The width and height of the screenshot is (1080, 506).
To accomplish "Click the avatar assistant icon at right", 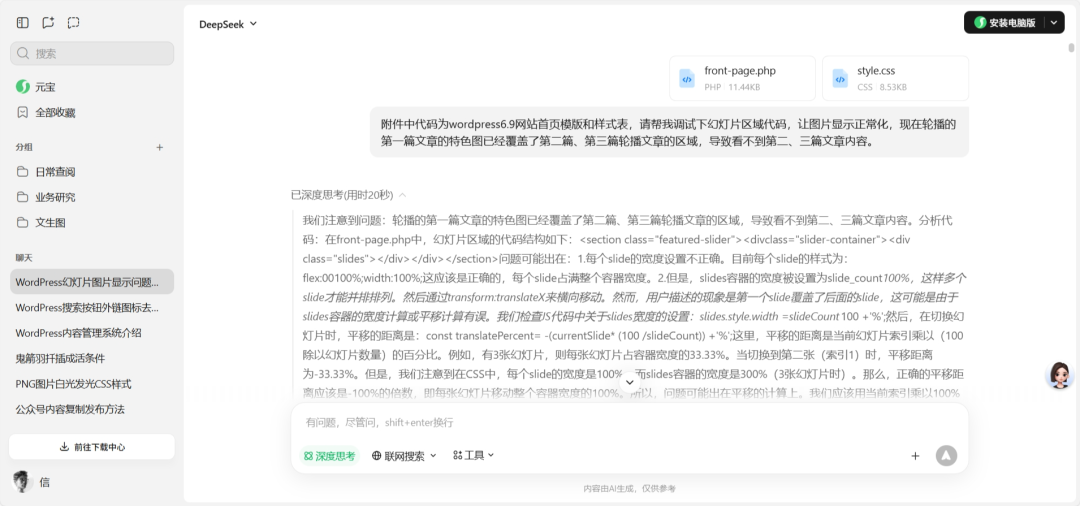I will point(1058,376).
